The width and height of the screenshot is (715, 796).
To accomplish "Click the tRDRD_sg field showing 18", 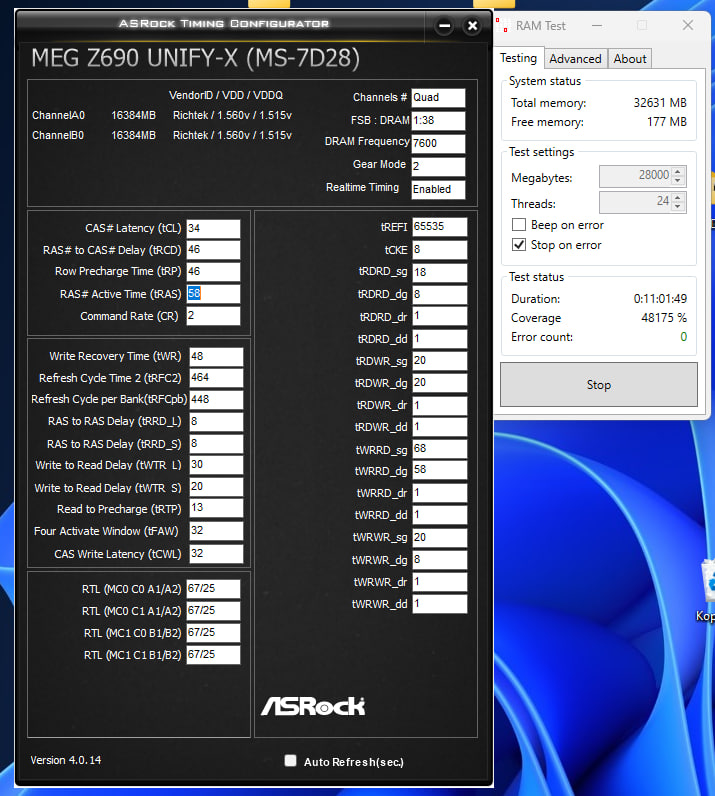I will point(439,273).
